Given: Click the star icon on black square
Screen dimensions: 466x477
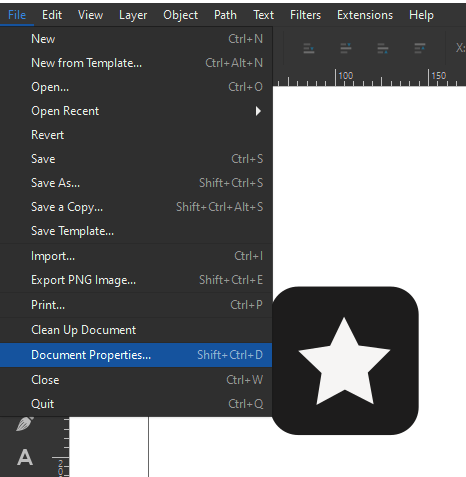Looking at the screenshot, I should click(x=345, y=361).
